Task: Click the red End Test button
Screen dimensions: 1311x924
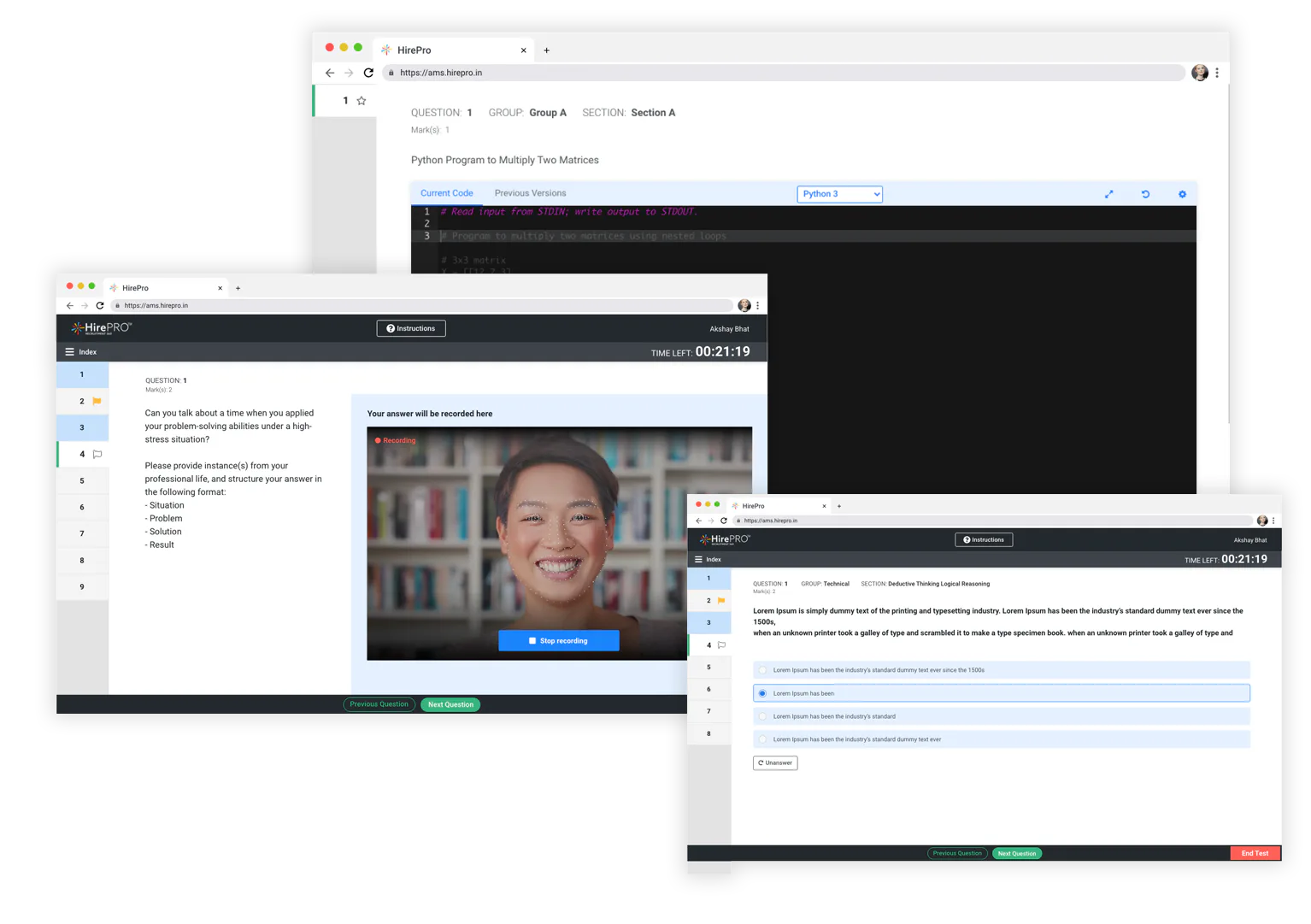Action: point(1255,853)
